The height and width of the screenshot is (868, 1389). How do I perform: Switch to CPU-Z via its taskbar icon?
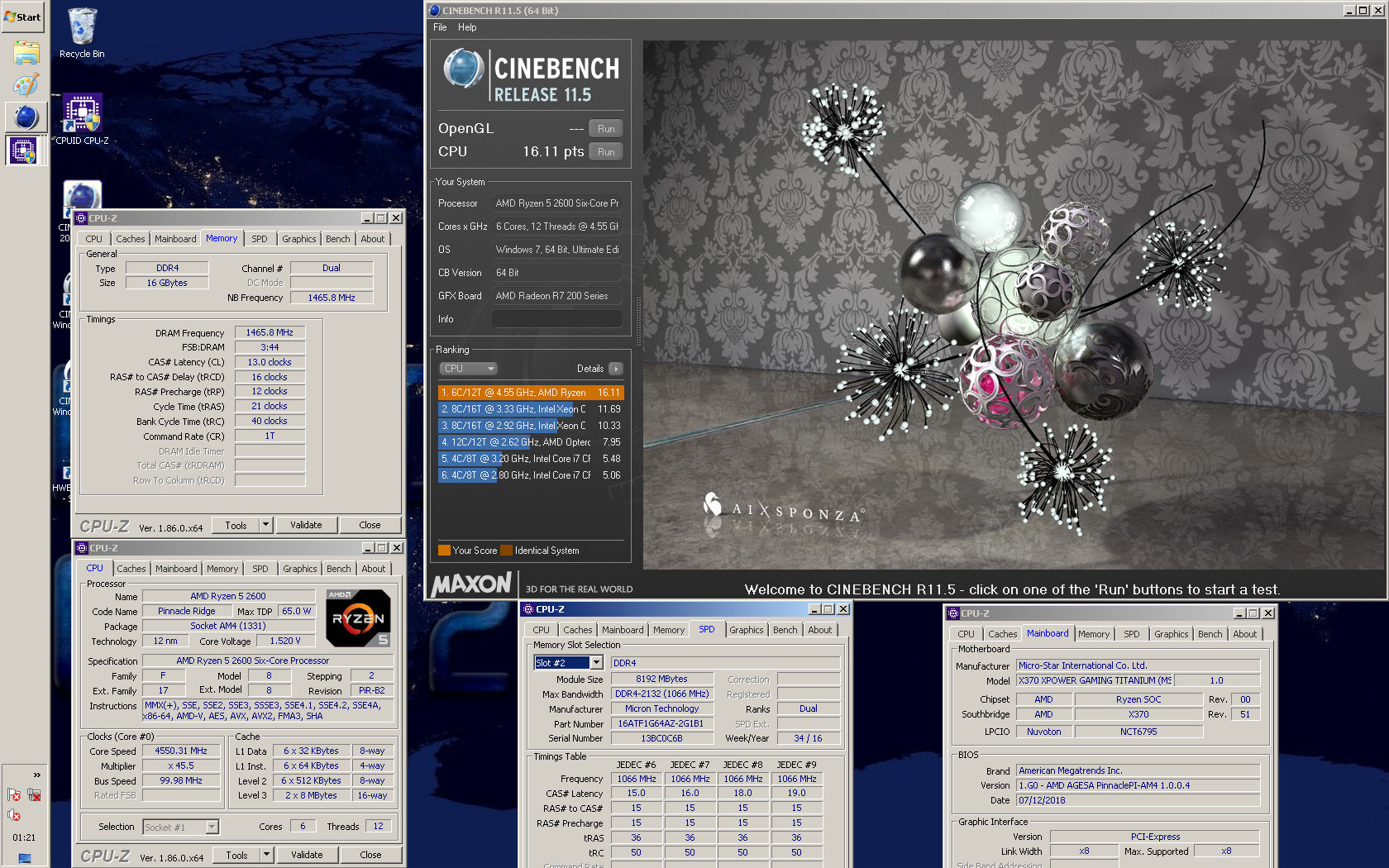[22, 150]
